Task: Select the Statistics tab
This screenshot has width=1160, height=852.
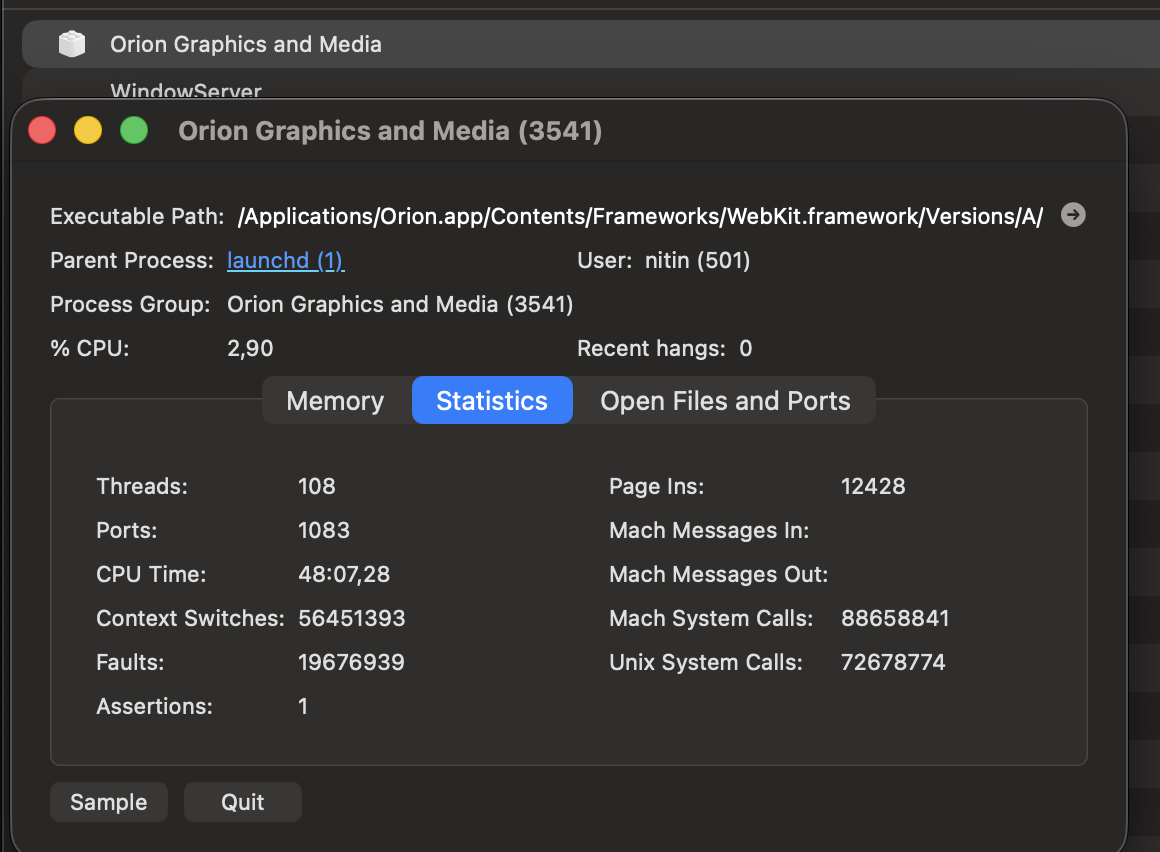Action: click(x=492, y=401)
